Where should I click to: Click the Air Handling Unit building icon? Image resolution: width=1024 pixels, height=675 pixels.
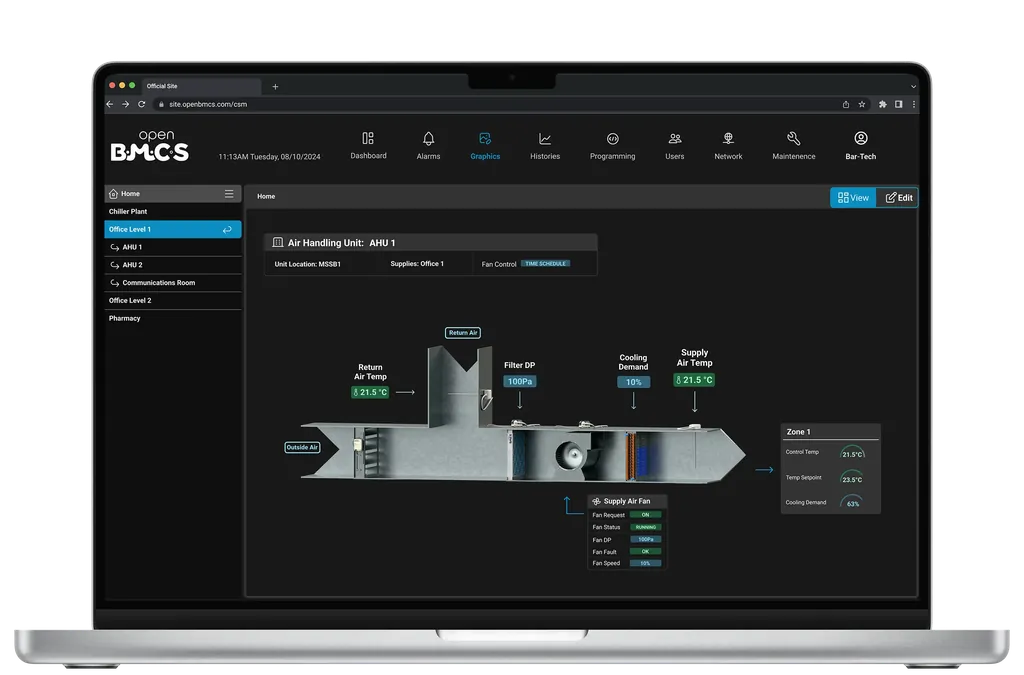coord(278,242)
